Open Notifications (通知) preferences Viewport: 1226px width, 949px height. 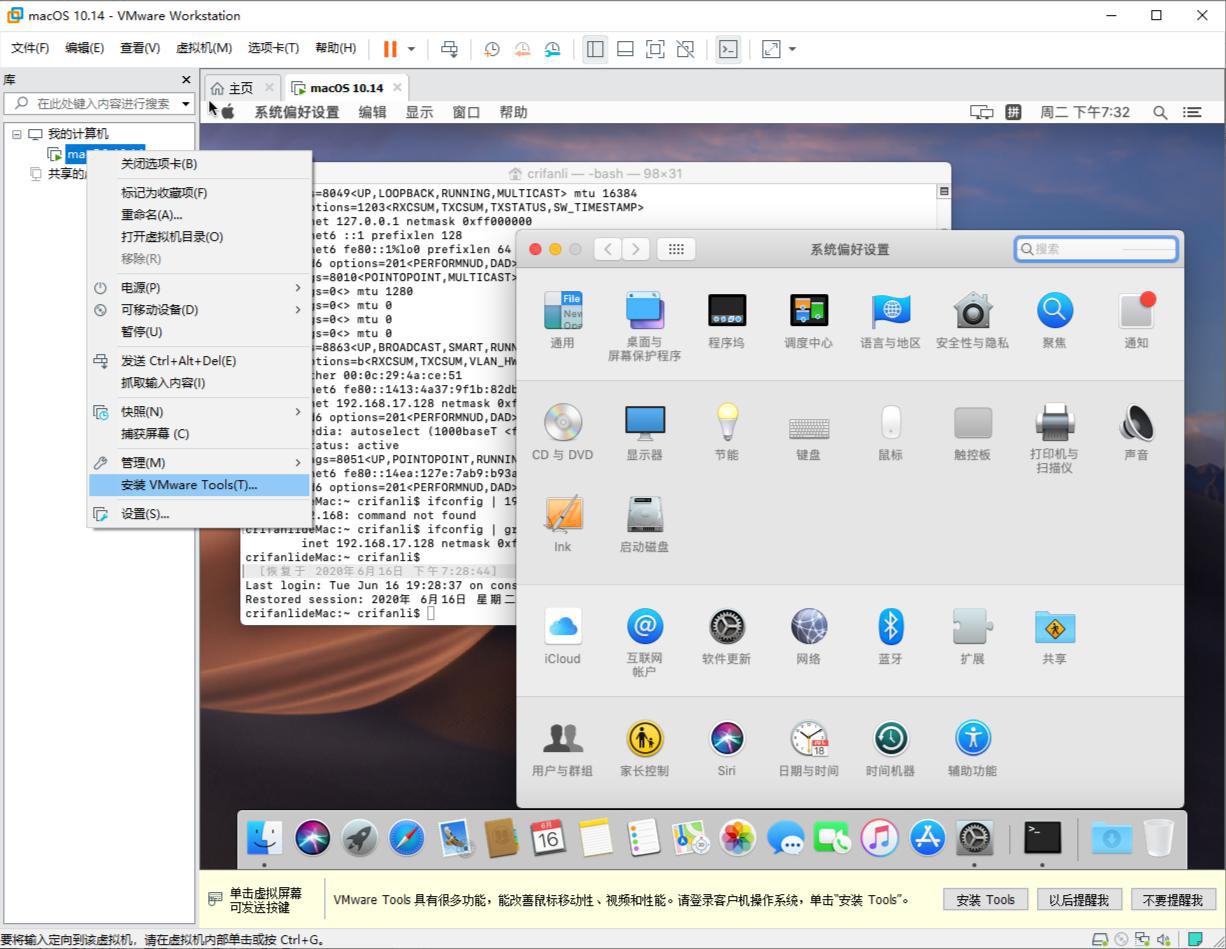click(1136, 311)
